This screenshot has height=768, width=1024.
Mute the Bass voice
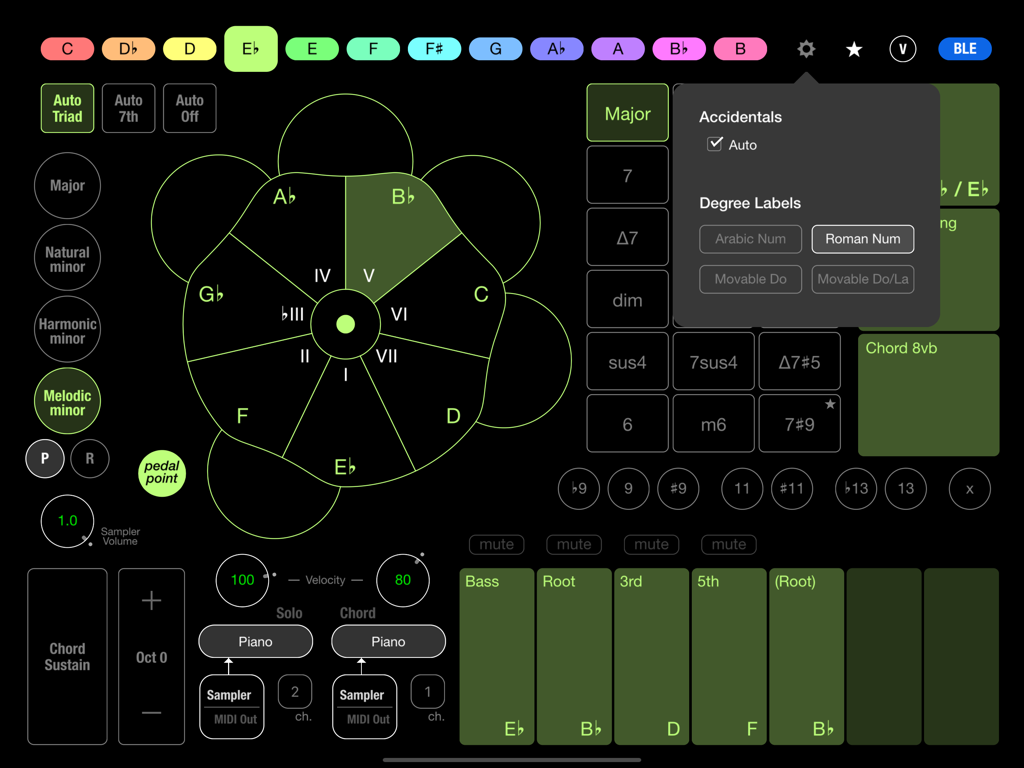496,544
